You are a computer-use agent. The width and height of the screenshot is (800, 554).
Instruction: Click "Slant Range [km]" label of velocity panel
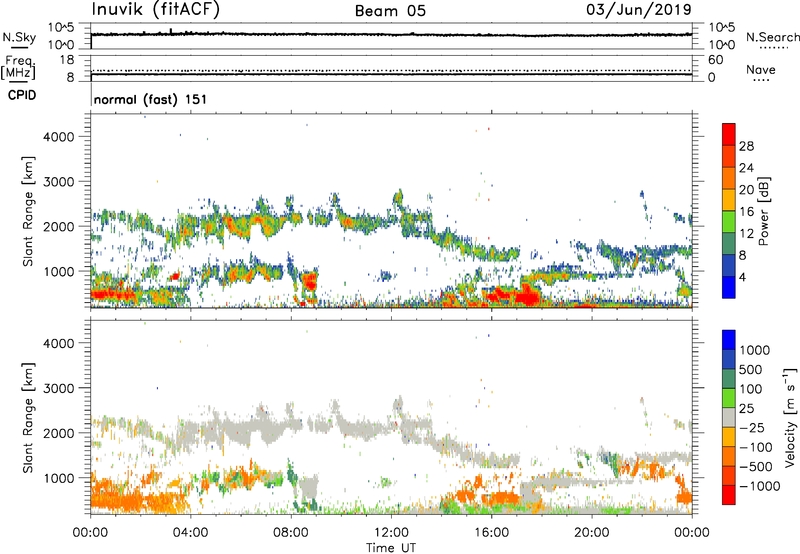28,418
